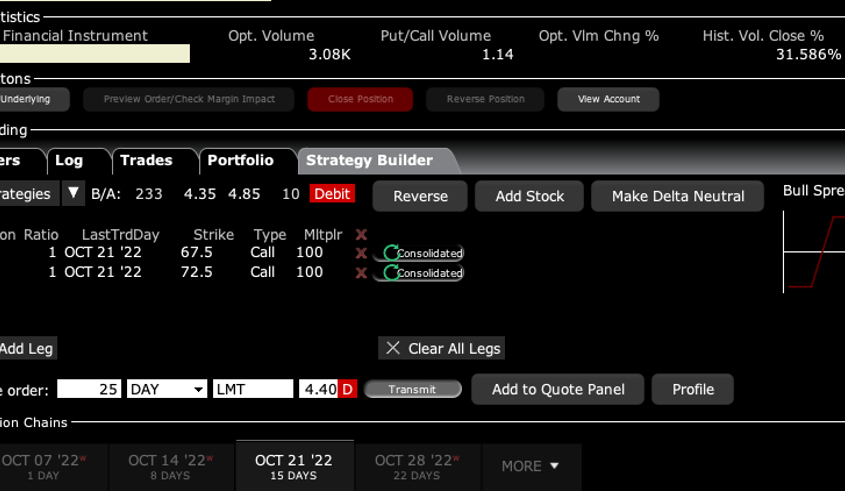This screenshot has width=845, height=492.
Task: Click Clear All Legs
Action: [x=442, y=349]
